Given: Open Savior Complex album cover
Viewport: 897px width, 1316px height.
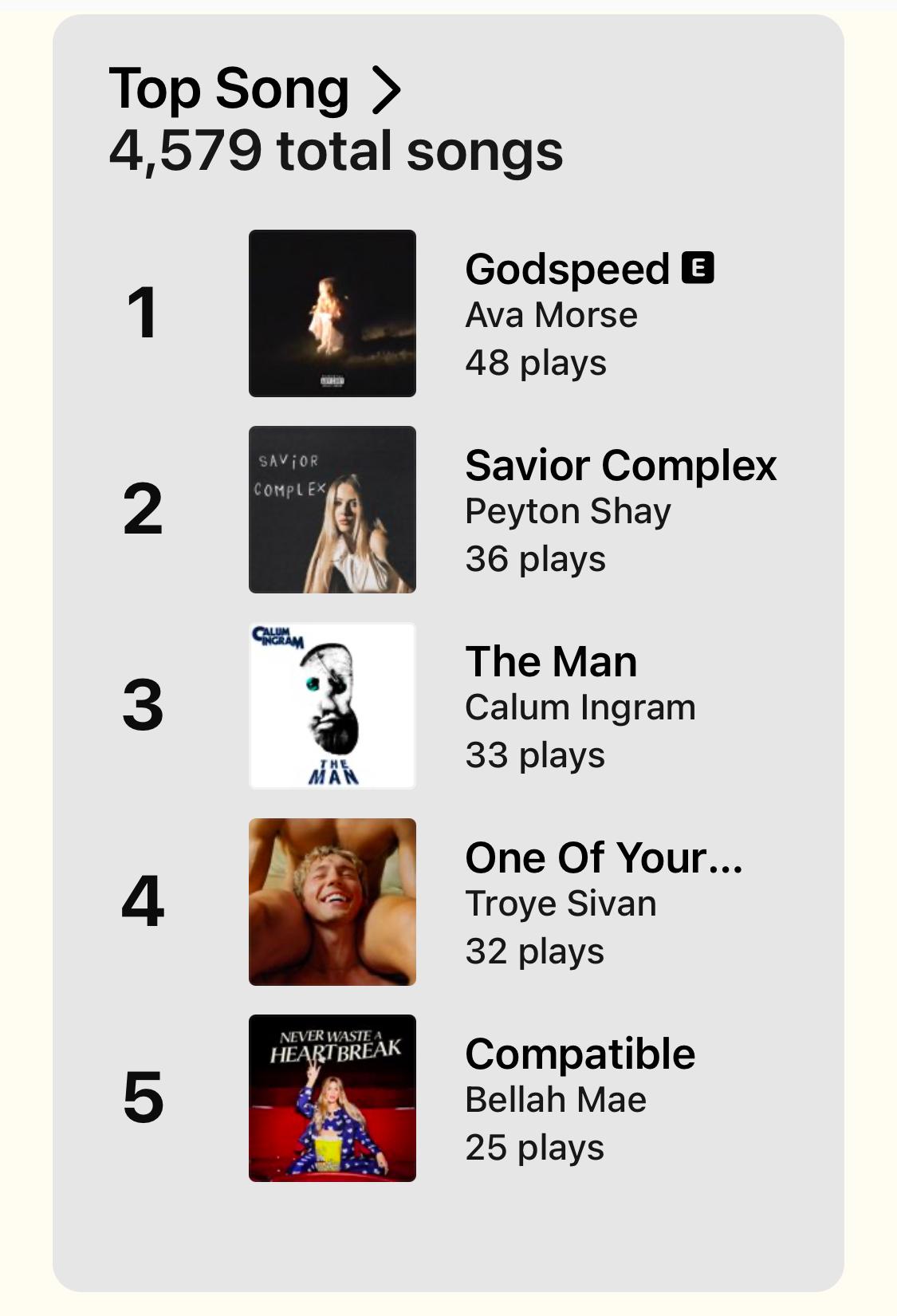Looking at the screenshot, I should [x=332, y=510].
